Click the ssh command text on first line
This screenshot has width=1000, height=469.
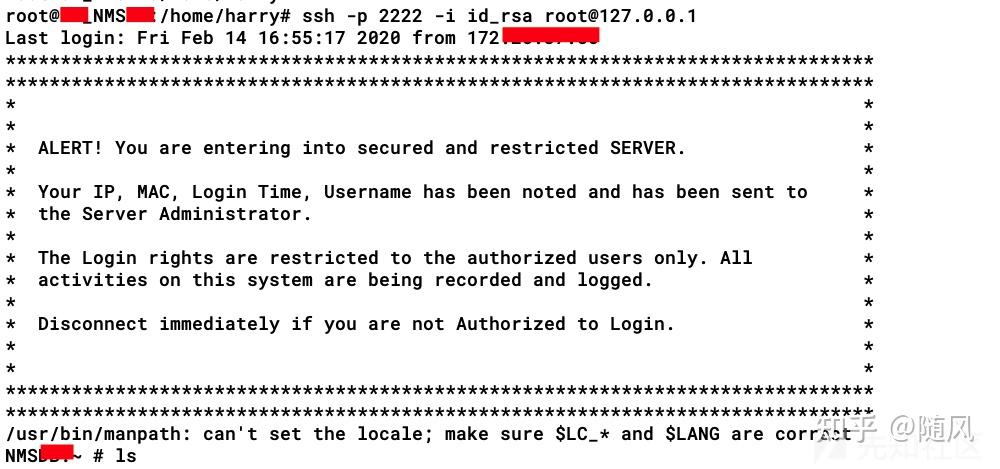[x=318, y=16]
